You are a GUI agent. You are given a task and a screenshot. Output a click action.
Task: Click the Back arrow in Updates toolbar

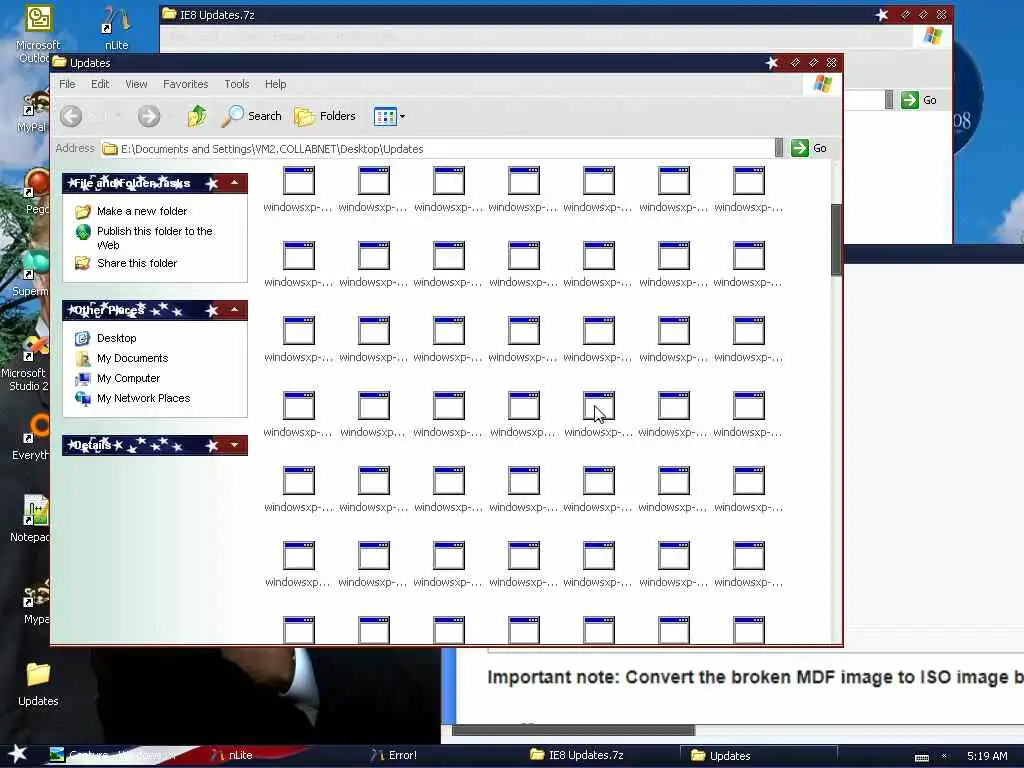[71, 116]
